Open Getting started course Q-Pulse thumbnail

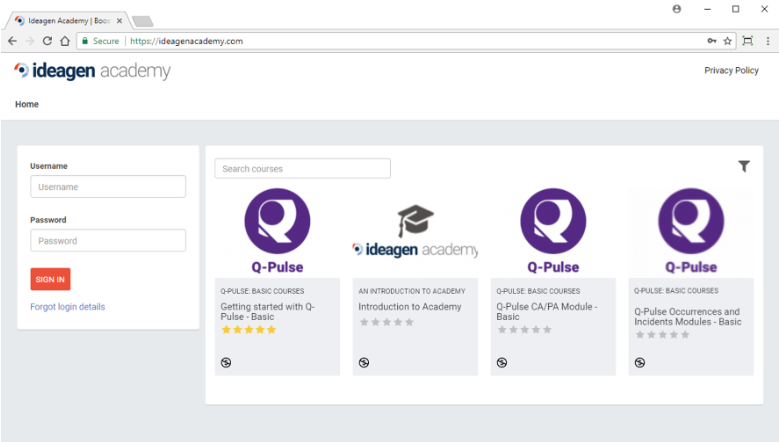[277, 231]
